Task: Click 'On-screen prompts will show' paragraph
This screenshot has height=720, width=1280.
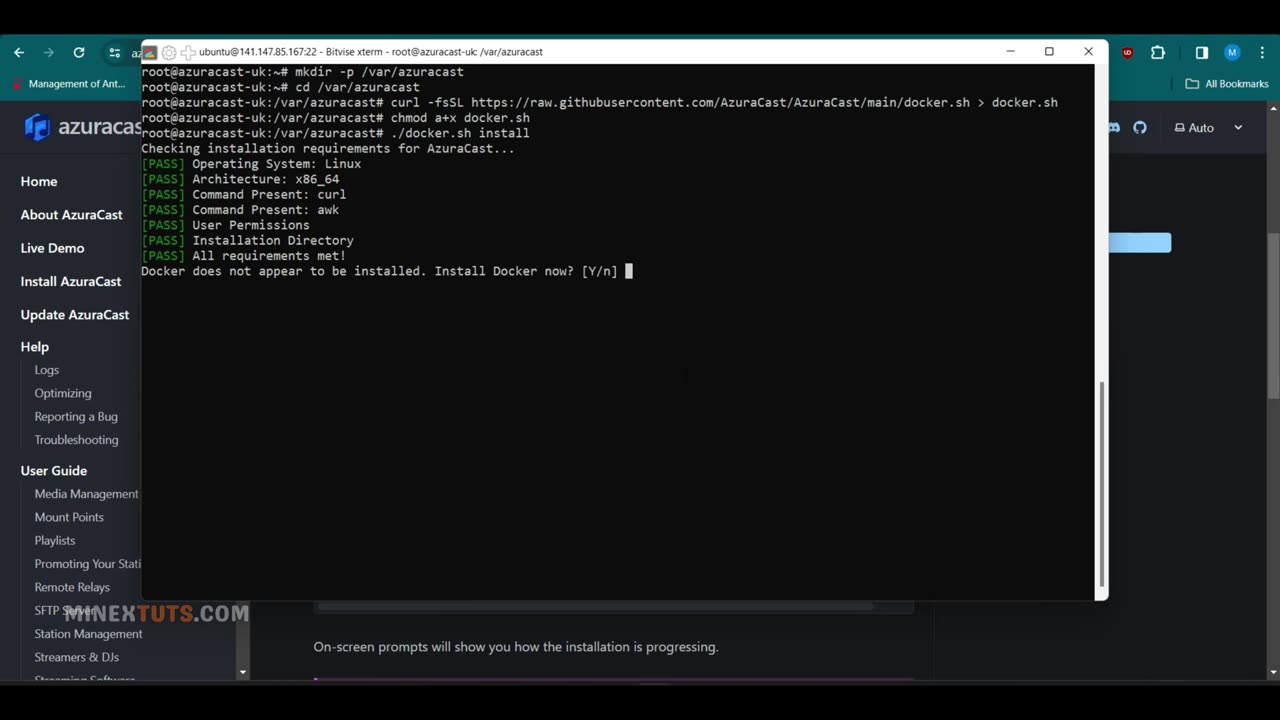Action: coord(516,647)
